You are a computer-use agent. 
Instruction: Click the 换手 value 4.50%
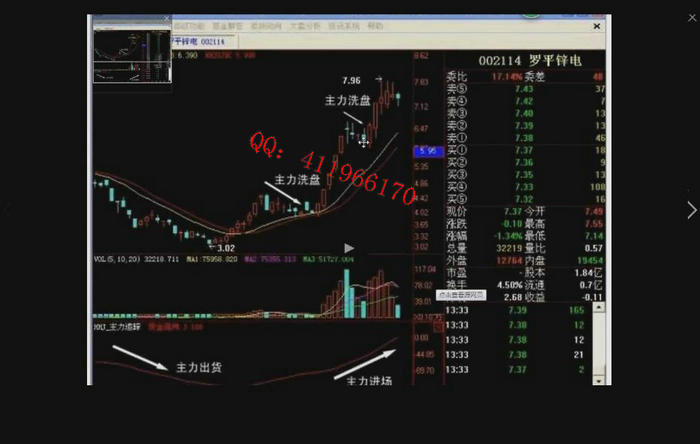(509, 285)
